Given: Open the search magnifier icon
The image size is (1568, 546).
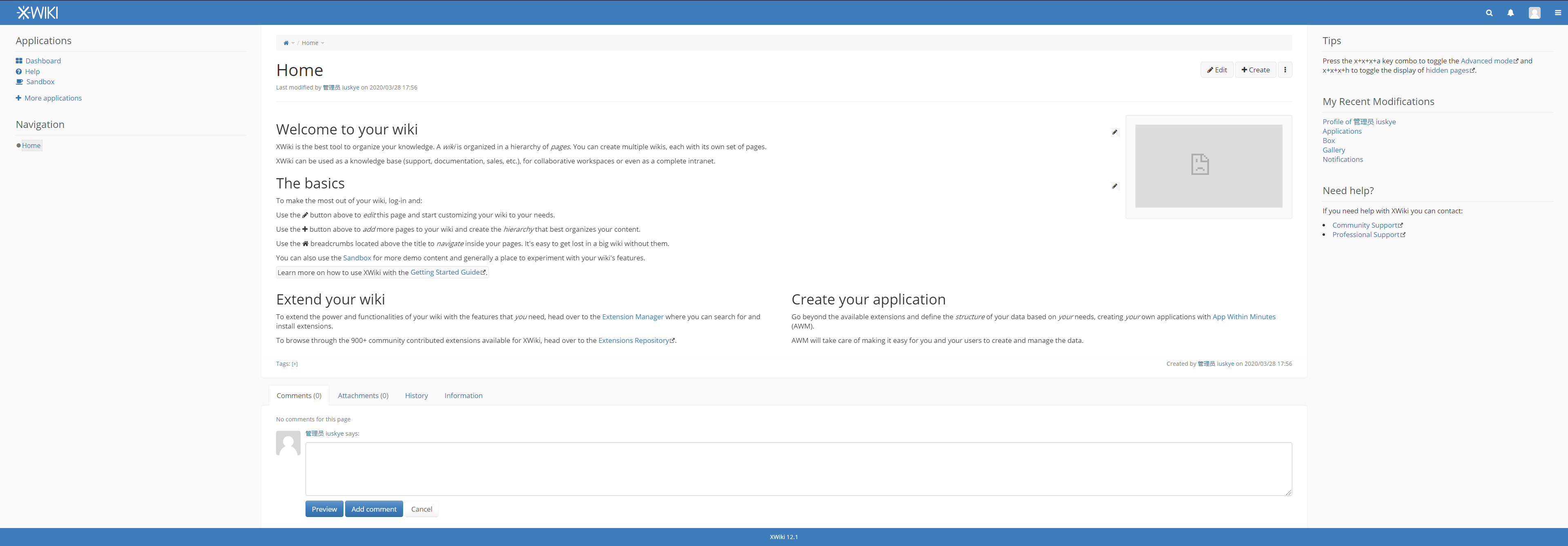Looking at the screenshot, I should click(1489, 13).
